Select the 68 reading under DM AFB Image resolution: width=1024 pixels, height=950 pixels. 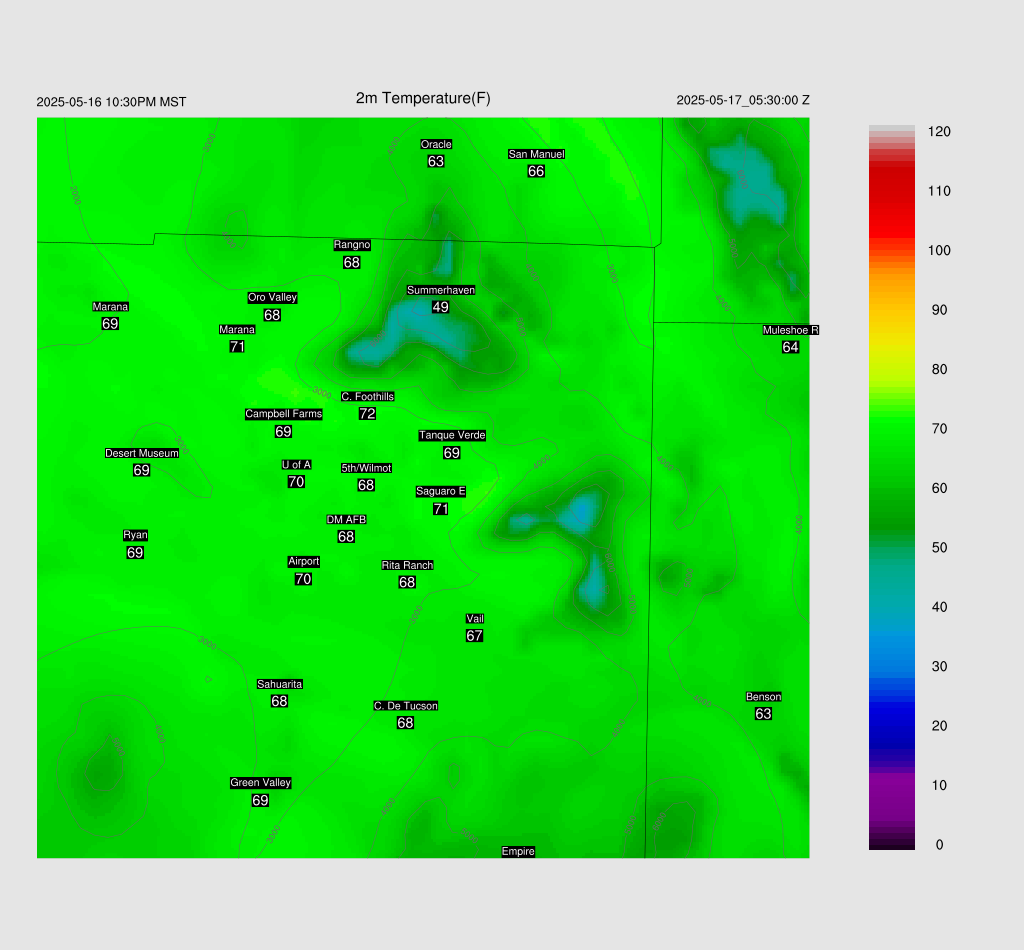[x=346, y=537]
